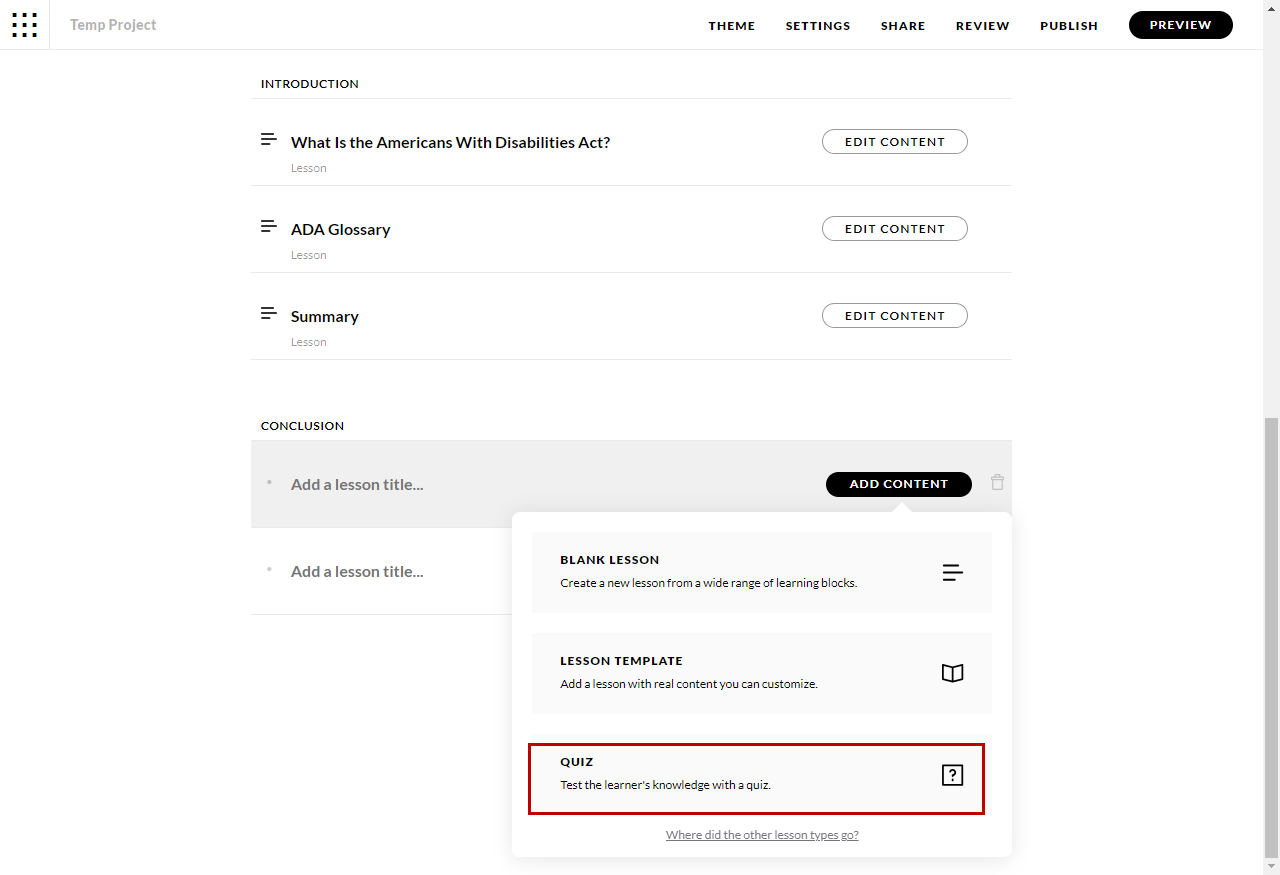Image resolution: width=1280 pixels, height=875 pixels.
Task: Delete the empty lesson with trash icon
Action: coord(997,483)
